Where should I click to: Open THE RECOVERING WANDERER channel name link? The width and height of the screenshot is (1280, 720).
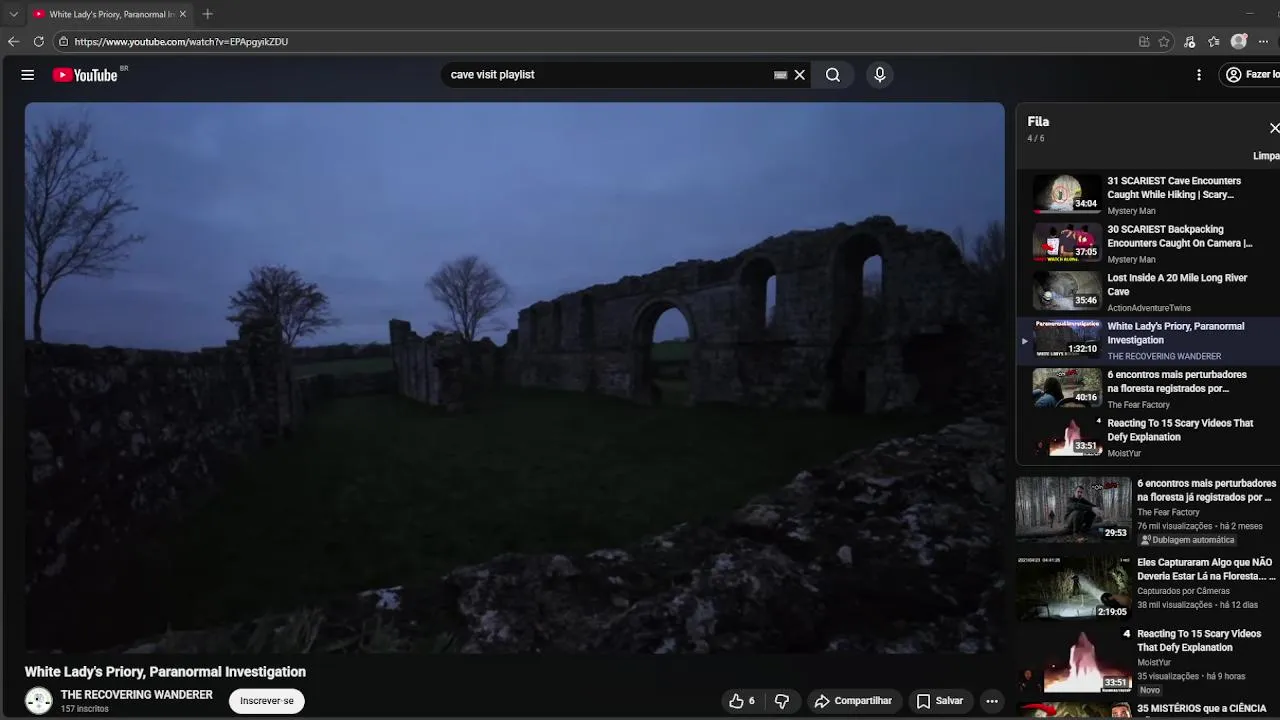click(137, 695)
